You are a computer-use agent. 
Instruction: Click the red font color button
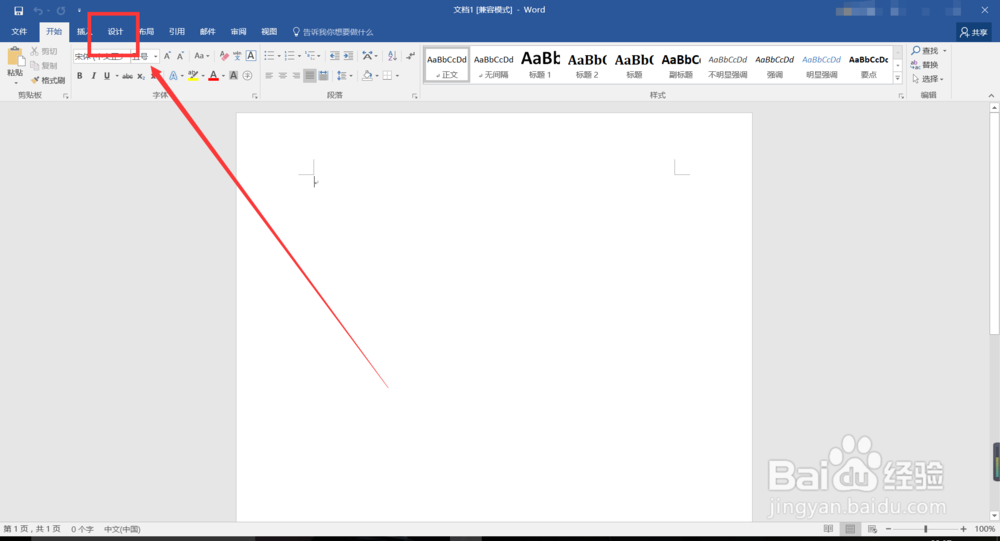click(x=214, y=76)
